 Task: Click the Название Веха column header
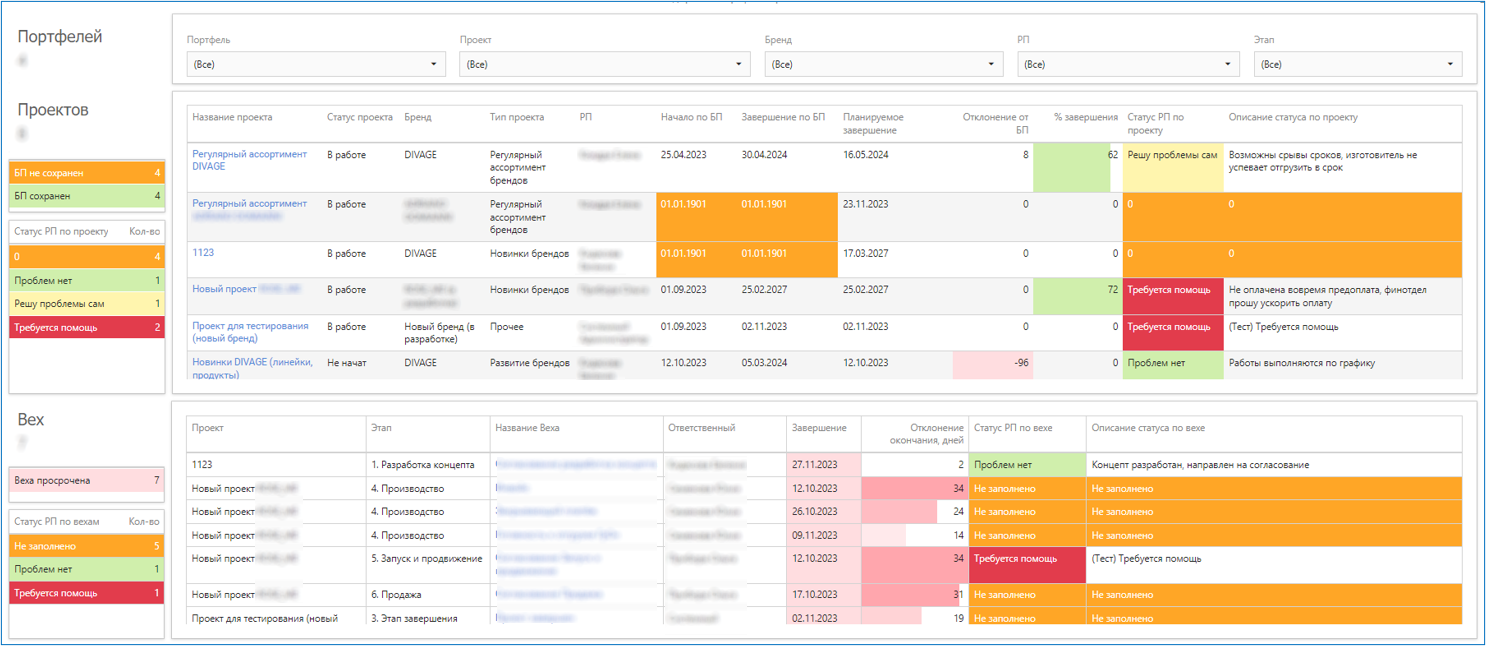click(527, 428)
